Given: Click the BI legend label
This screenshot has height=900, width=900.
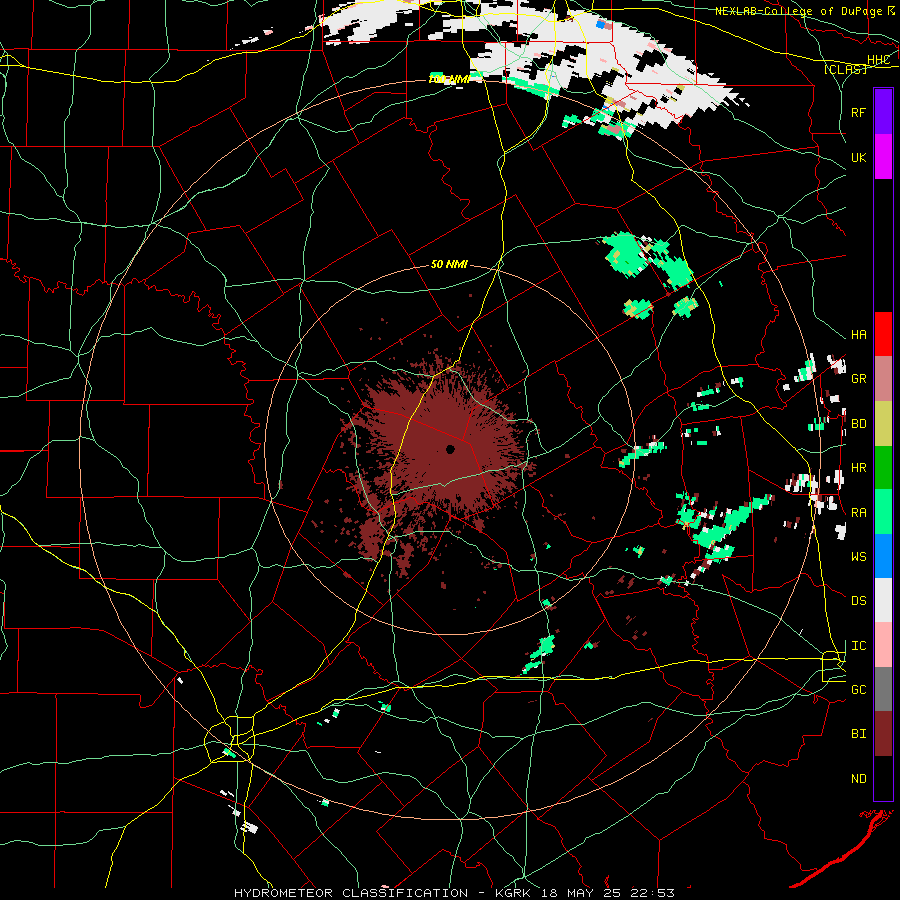Looking at the screenshot, I should [x=858, y=734].
